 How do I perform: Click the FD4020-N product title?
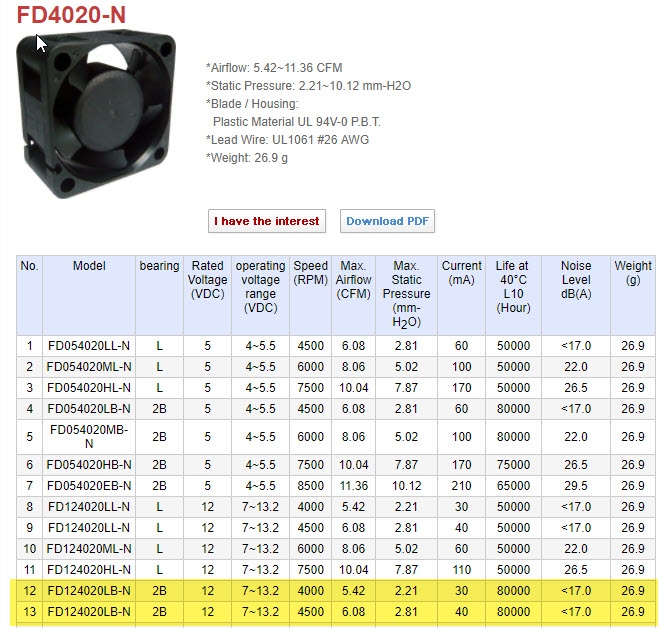71,15
